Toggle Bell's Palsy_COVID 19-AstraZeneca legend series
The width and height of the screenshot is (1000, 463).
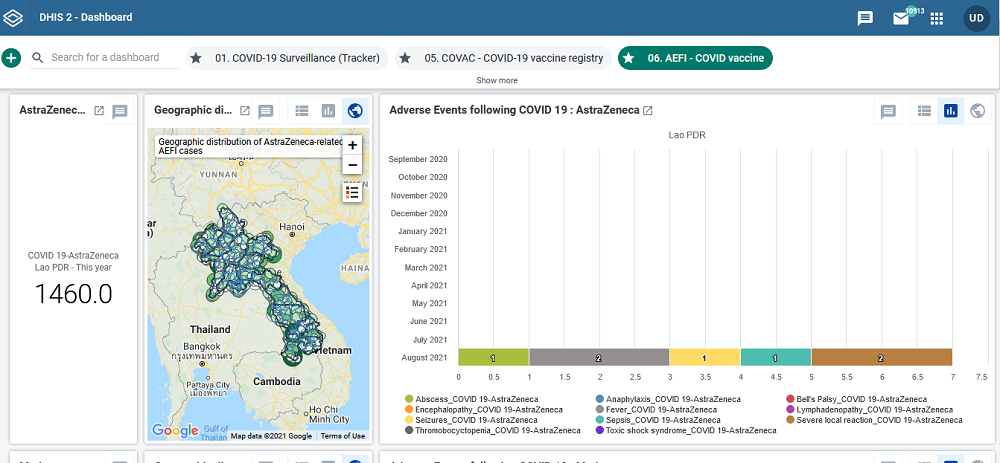(x=857, y=399)
